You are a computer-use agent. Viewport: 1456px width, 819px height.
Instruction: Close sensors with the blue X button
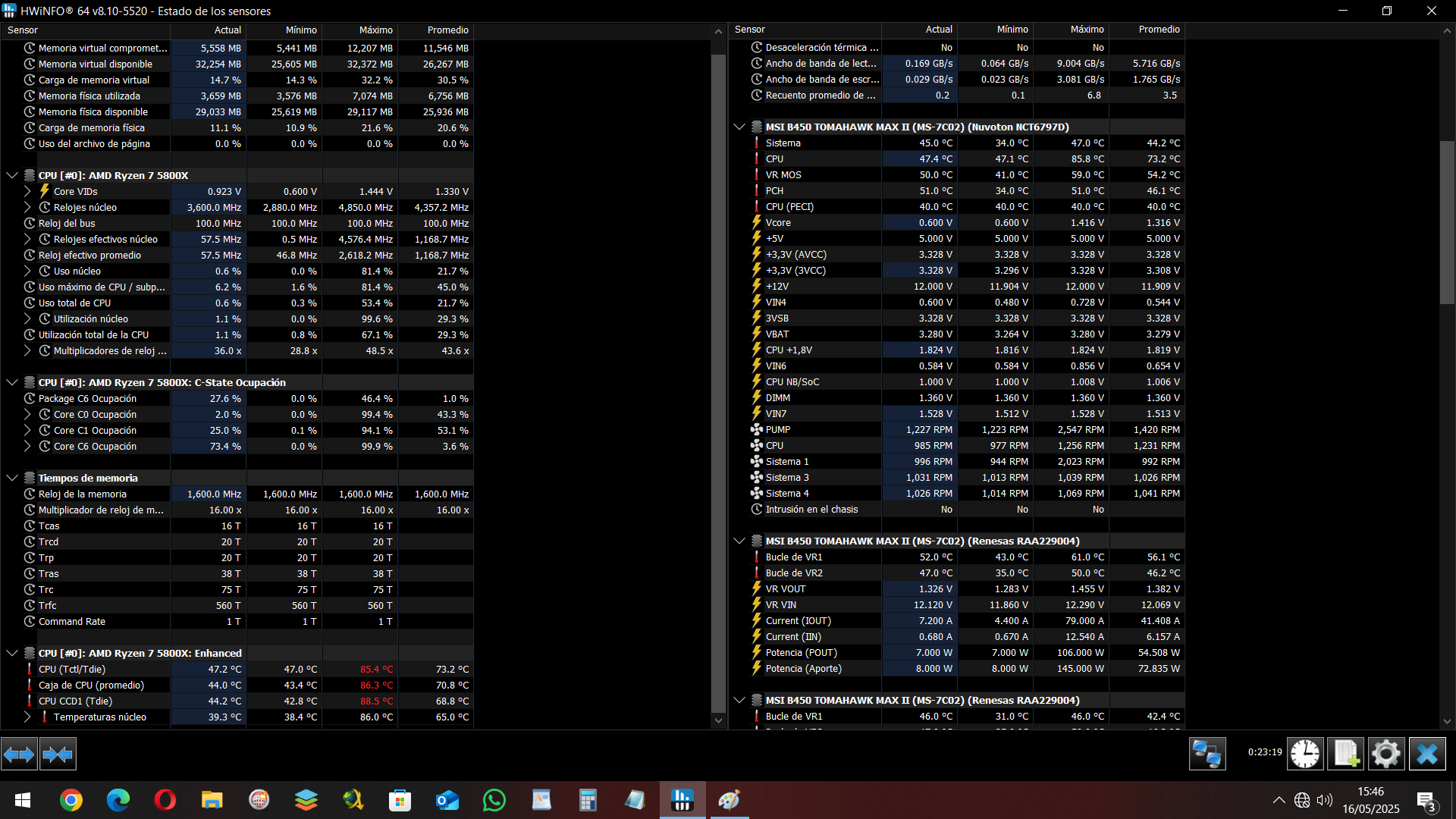tap(1427, 754)
